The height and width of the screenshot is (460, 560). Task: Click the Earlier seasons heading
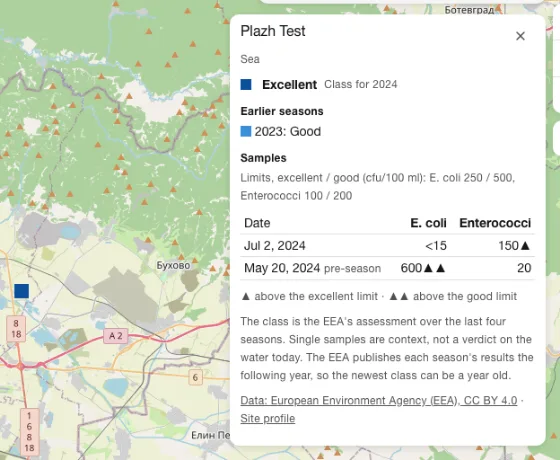[x=282, y=111]
